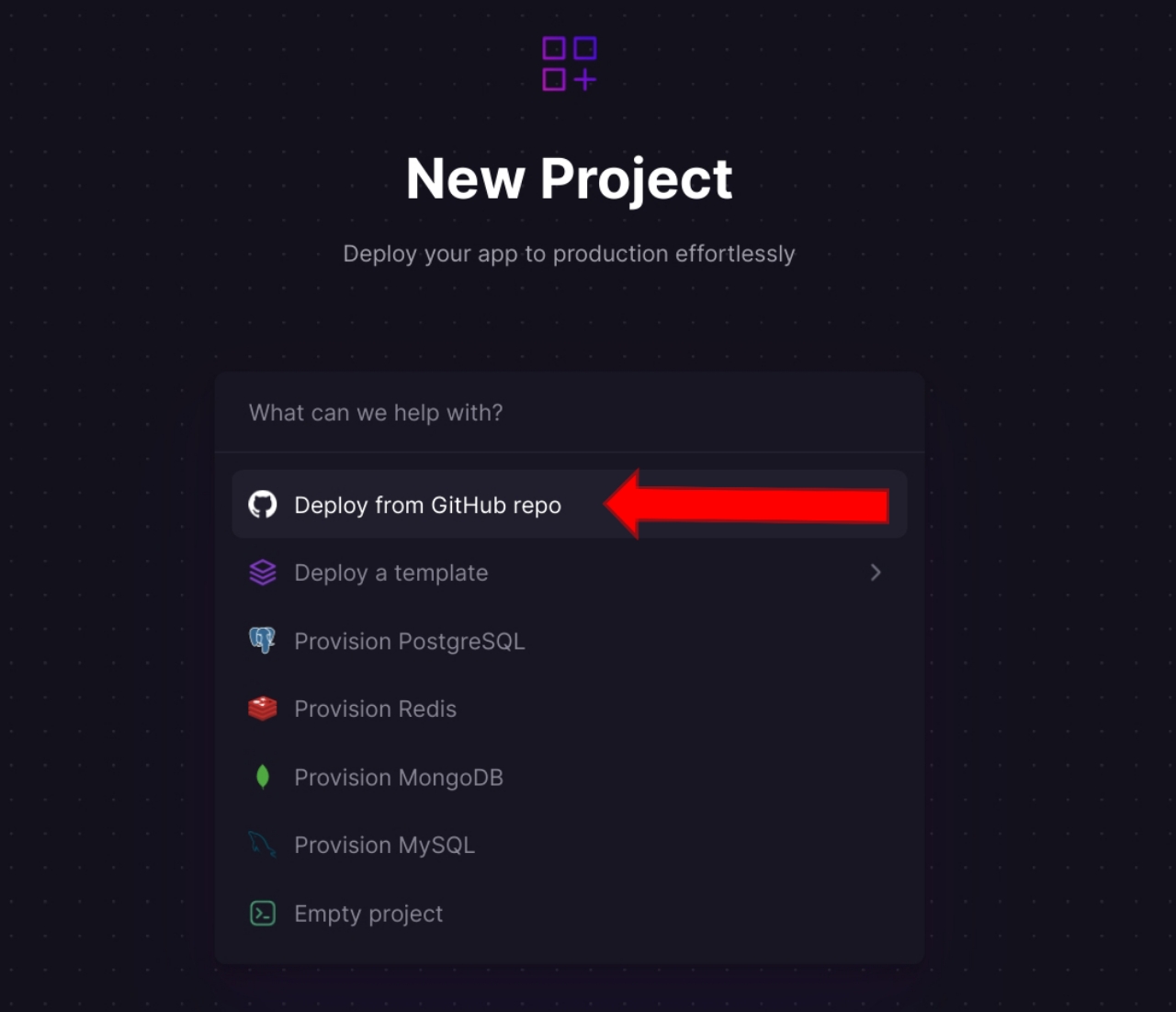Viewport: 1176px width, 1012px height.
Task: Click the GitHub octocat icon
Action: pos(263,505)
